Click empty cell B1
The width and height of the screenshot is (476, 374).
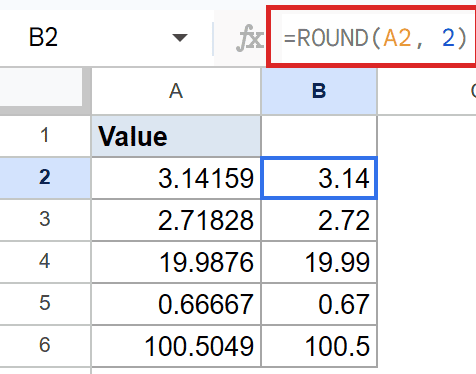click(x=319, y=136)
